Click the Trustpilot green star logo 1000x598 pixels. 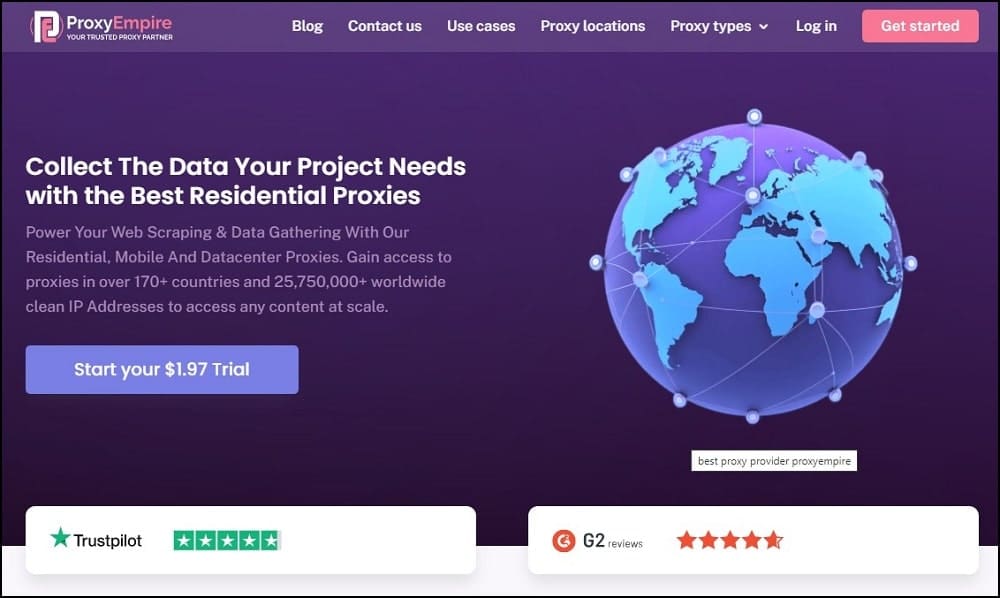60,538
